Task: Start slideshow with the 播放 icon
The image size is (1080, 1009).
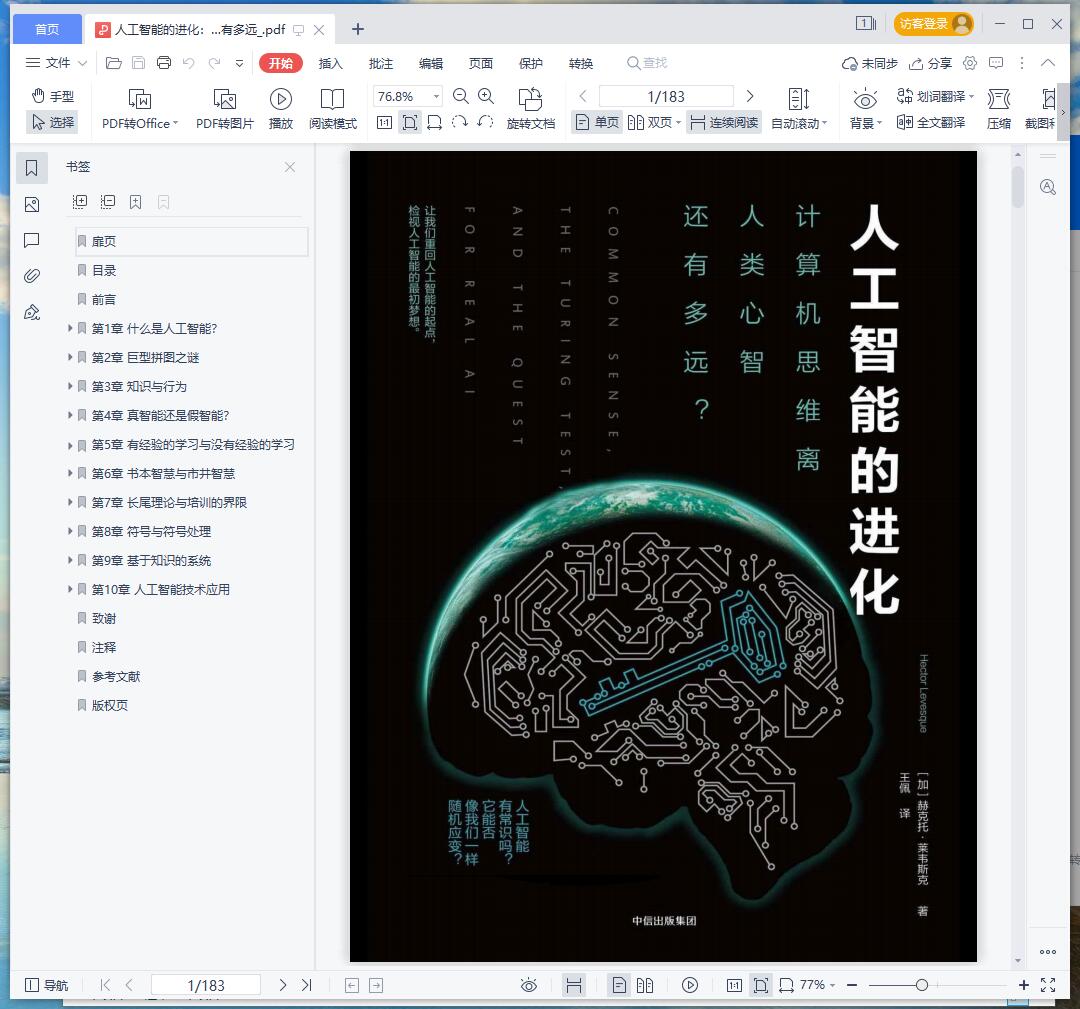Action: click(280, 99)
